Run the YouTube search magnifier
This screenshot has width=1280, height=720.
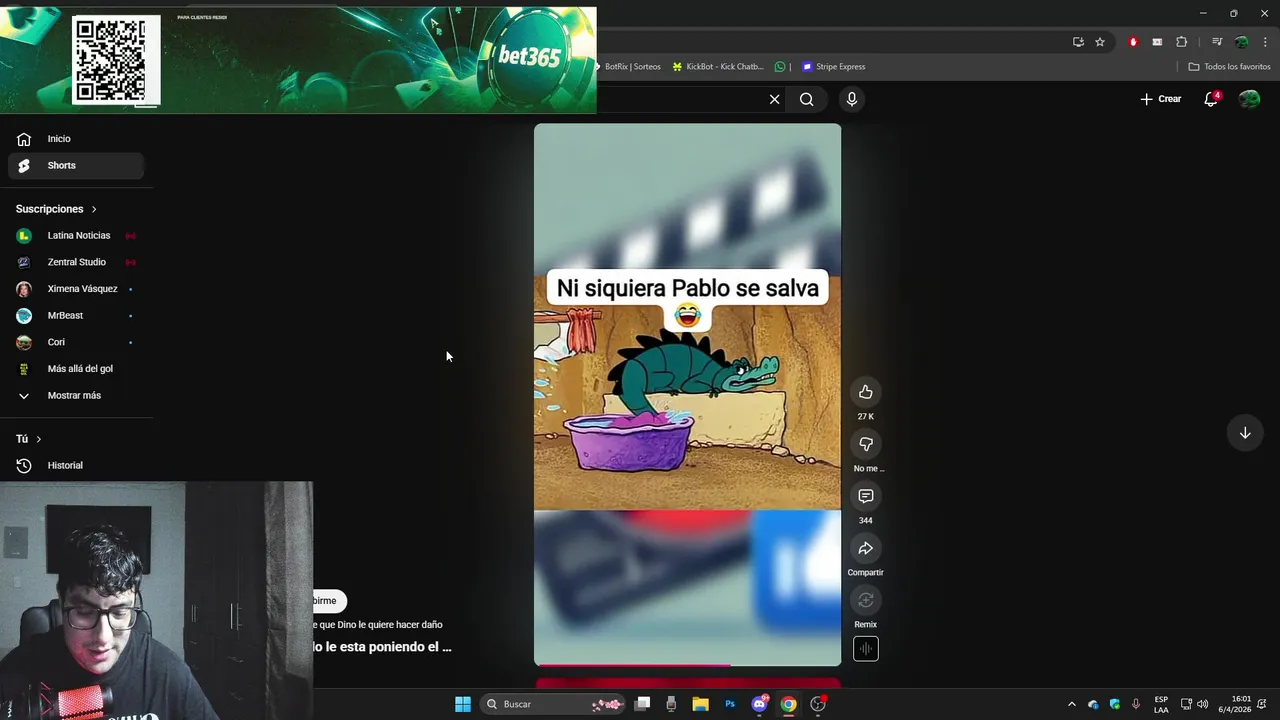coord(806,99)
